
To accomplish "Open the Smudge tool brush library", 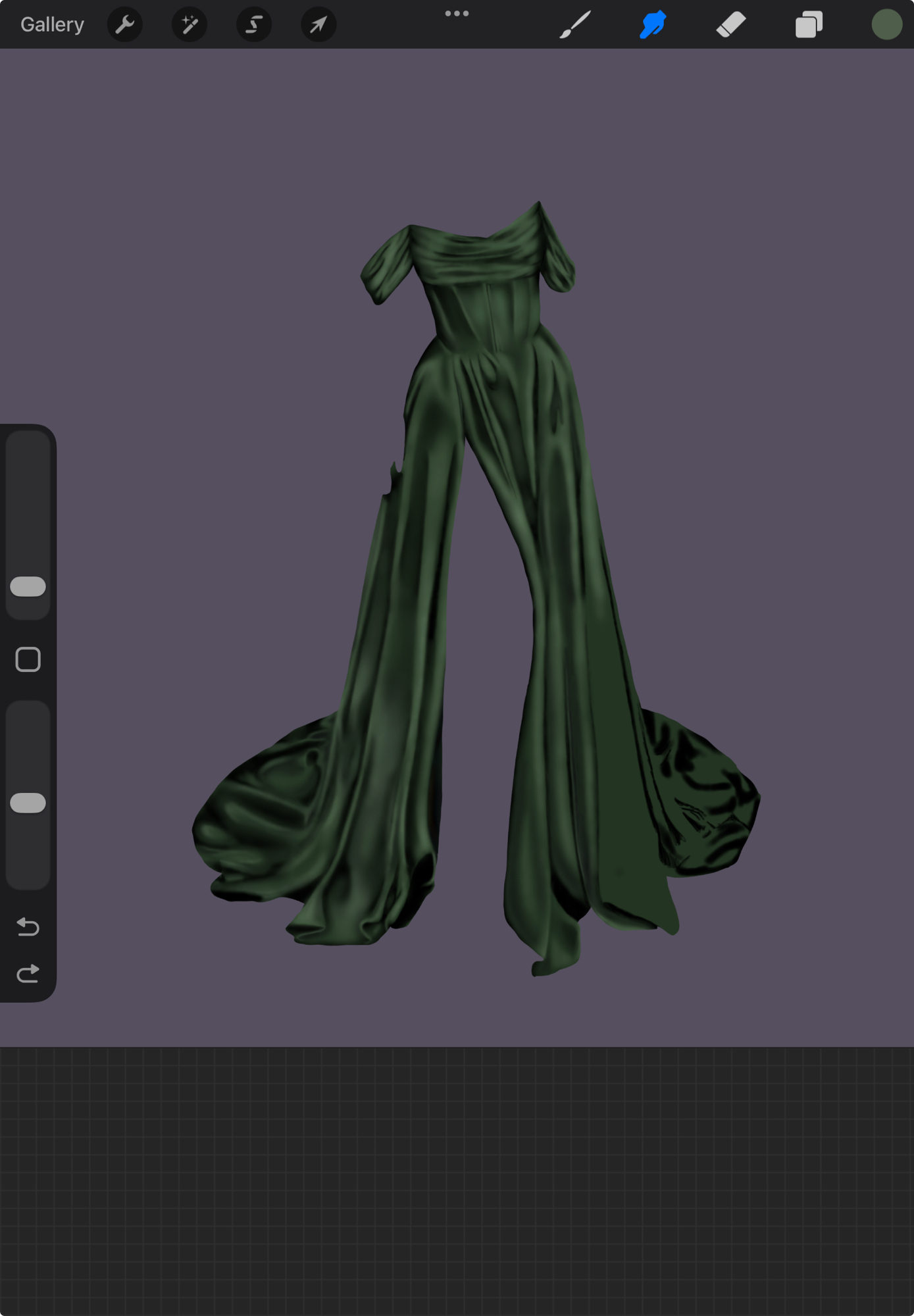I will pos(653,25).
